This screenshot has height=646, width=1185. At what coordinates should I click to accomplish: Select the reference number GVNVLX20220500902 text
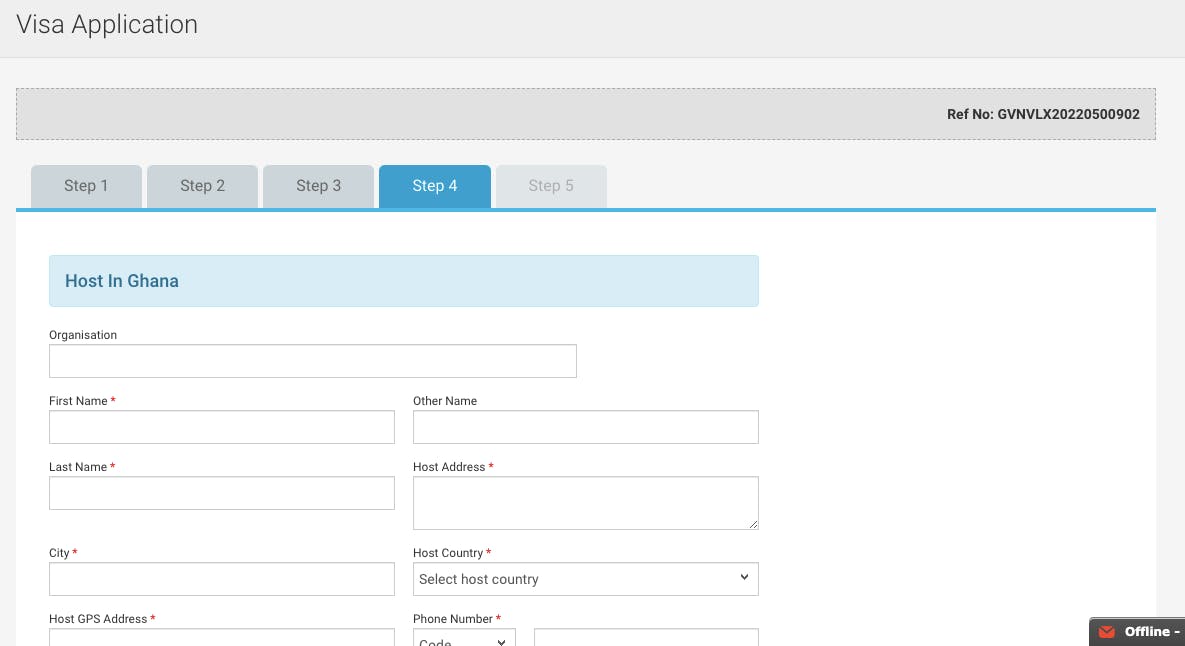coord(1069,114)
